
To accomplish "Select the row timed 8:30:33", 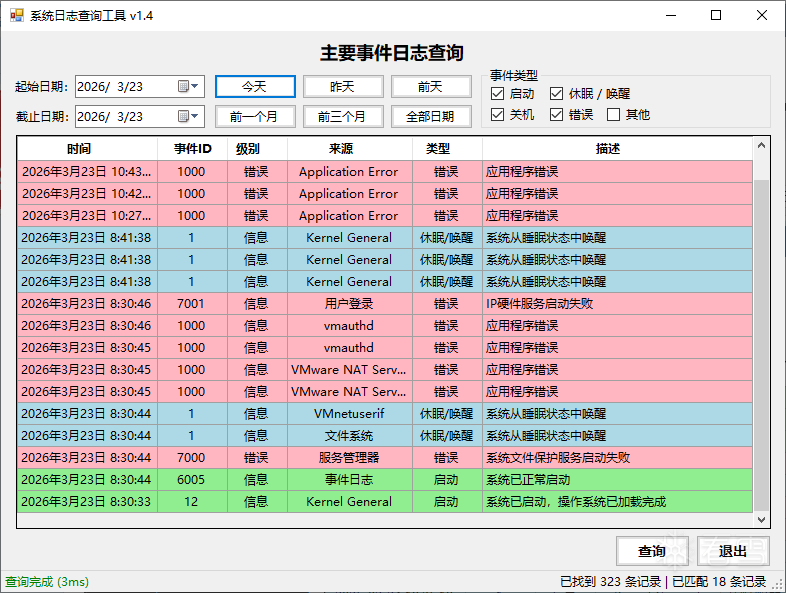I will click(384, 502).
